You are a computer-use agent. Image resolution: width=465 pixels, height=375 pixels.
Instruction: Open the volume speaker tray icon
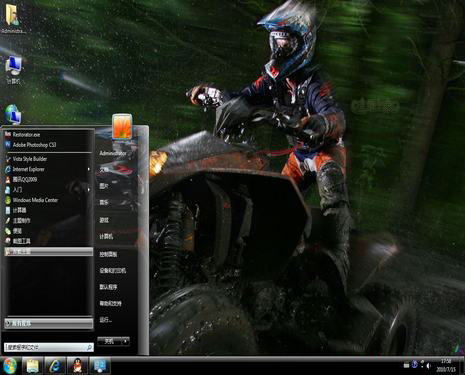point(428,365)
